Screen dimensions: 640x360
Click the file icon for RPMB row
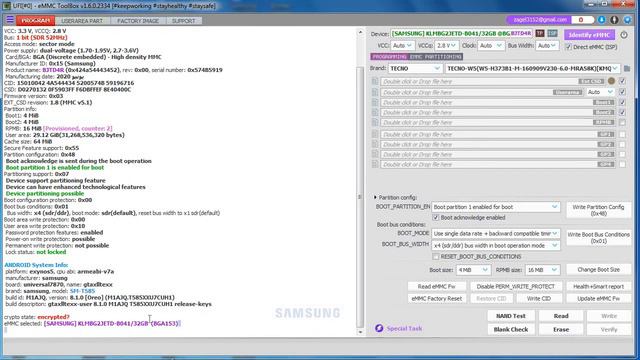click(375, 122)
